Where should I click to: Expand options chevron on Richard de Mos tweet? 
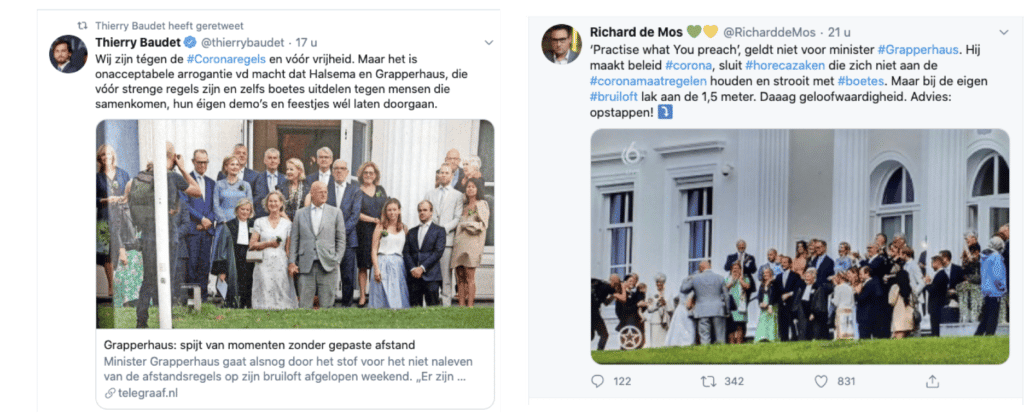[x=1003, y=32]
